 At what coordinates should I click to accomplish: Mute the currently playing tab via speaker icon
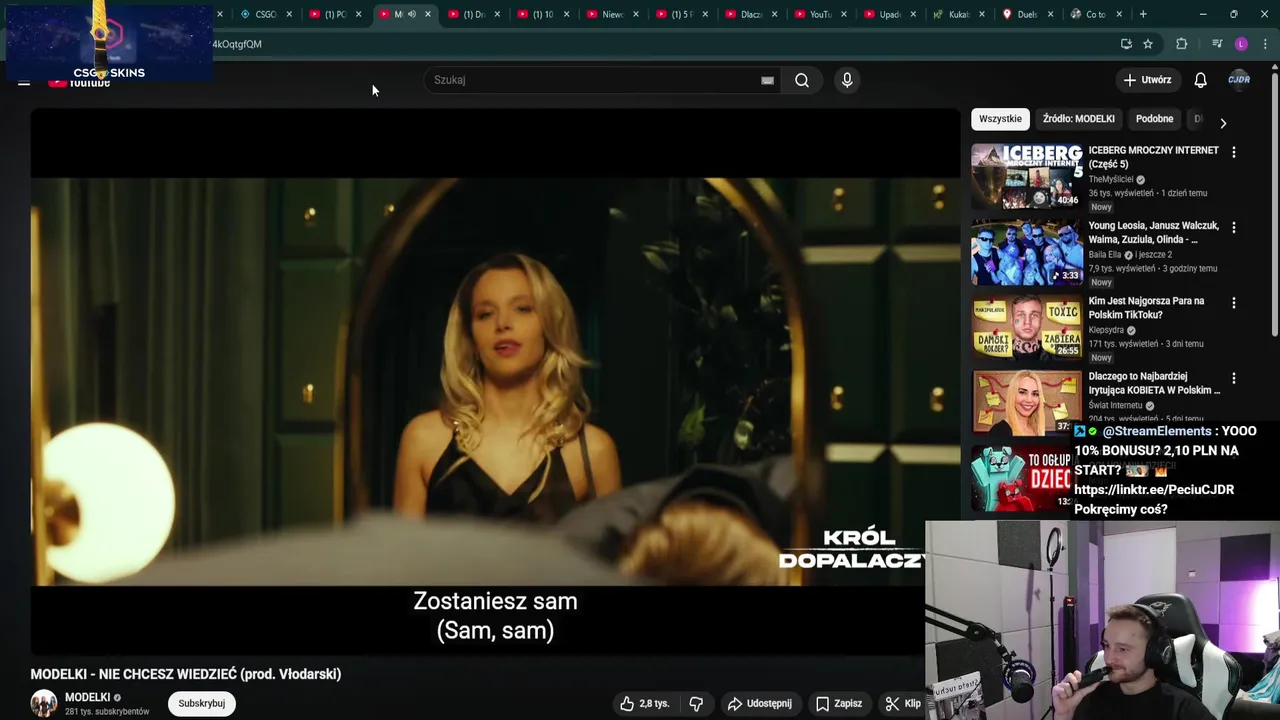(x=412, y=14)
